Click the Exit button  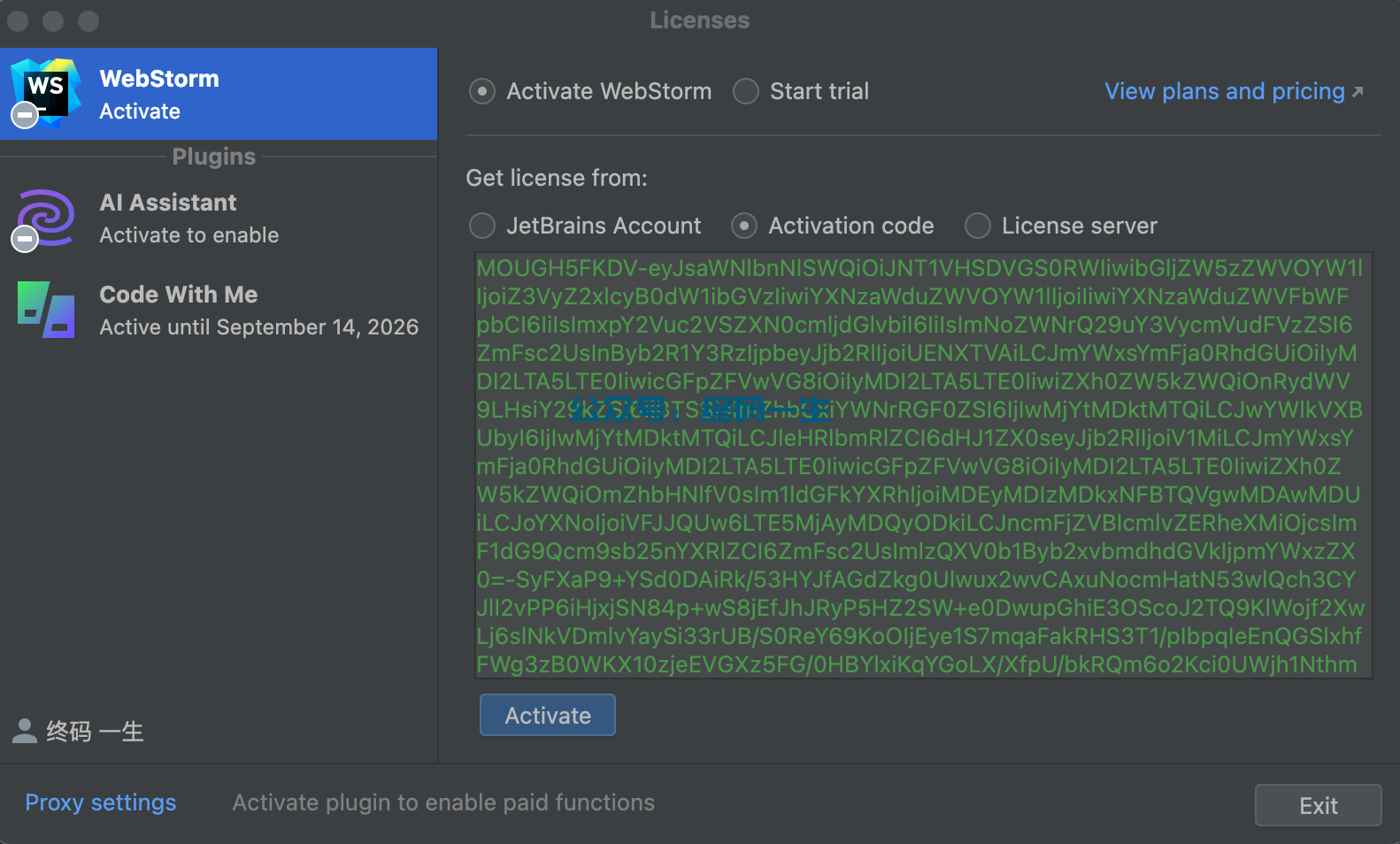1318,805
